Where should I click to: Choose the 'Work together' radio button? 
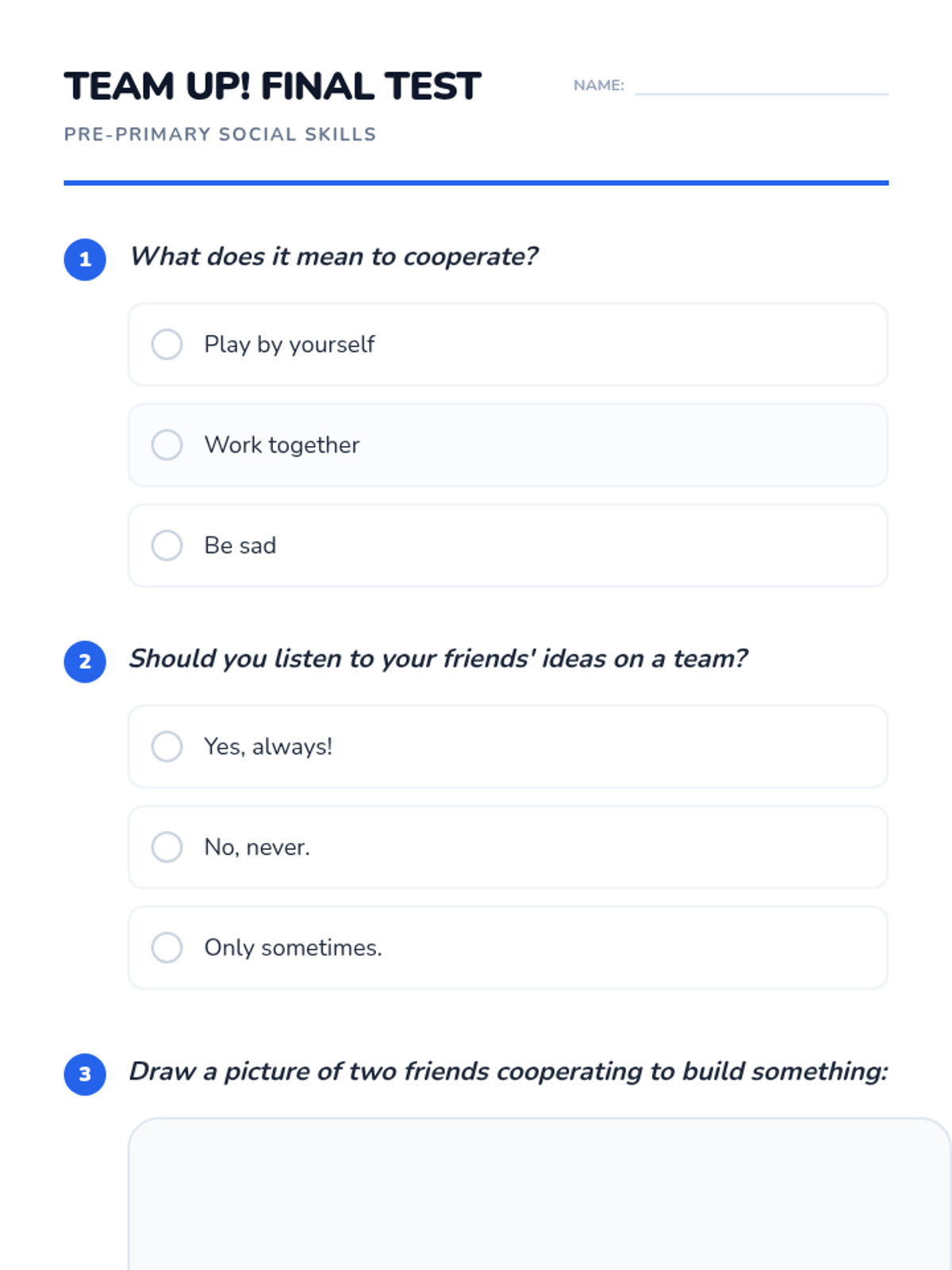(167, 444)
